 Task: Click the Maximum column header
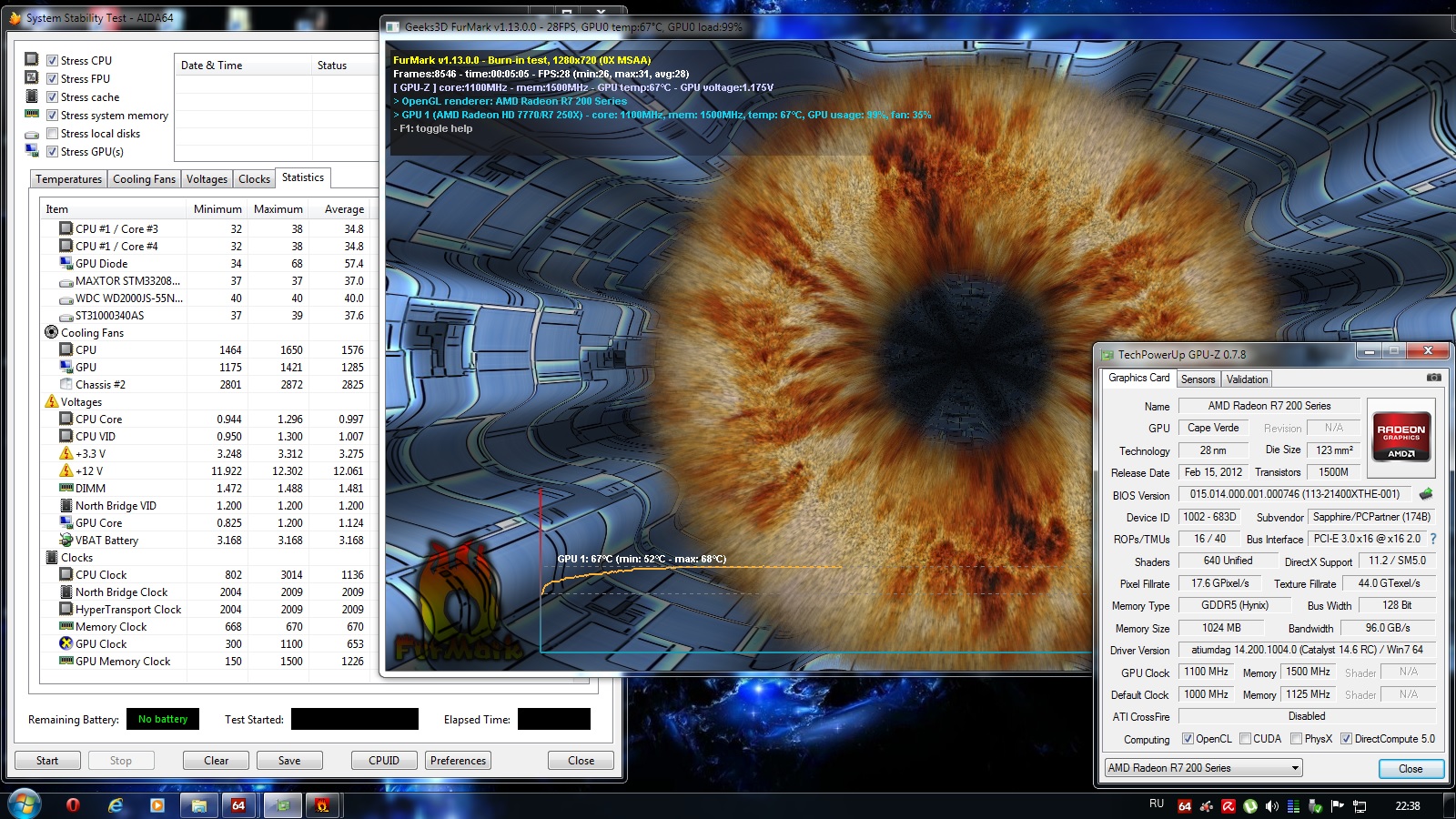[278, 209]
